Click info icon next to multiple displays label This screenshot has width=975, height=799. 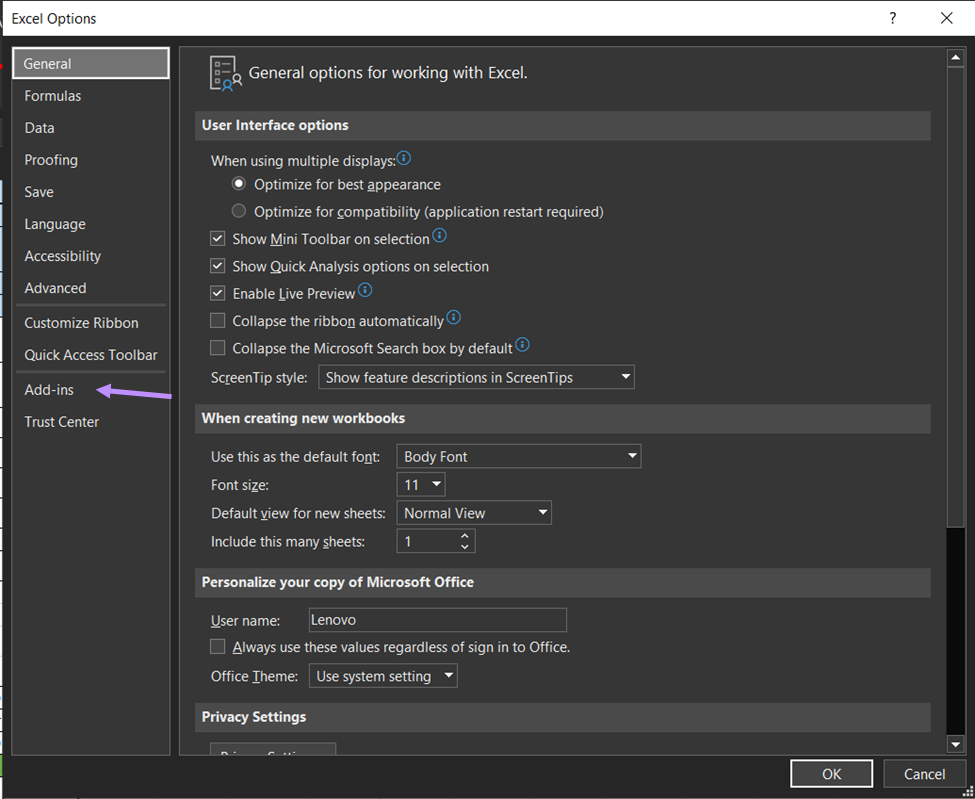[404, 158]
